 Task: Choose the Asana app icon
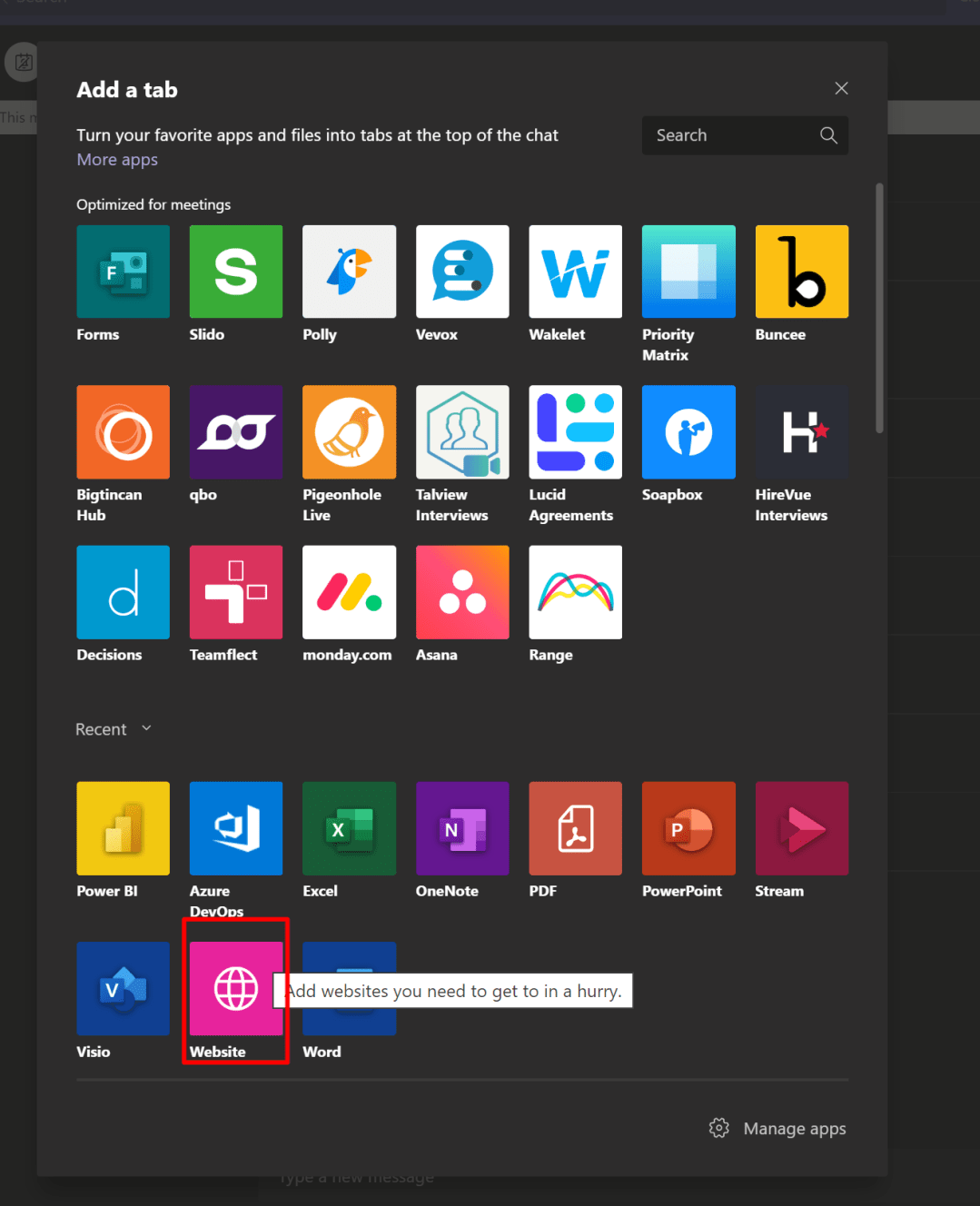(x=462, y=592)
